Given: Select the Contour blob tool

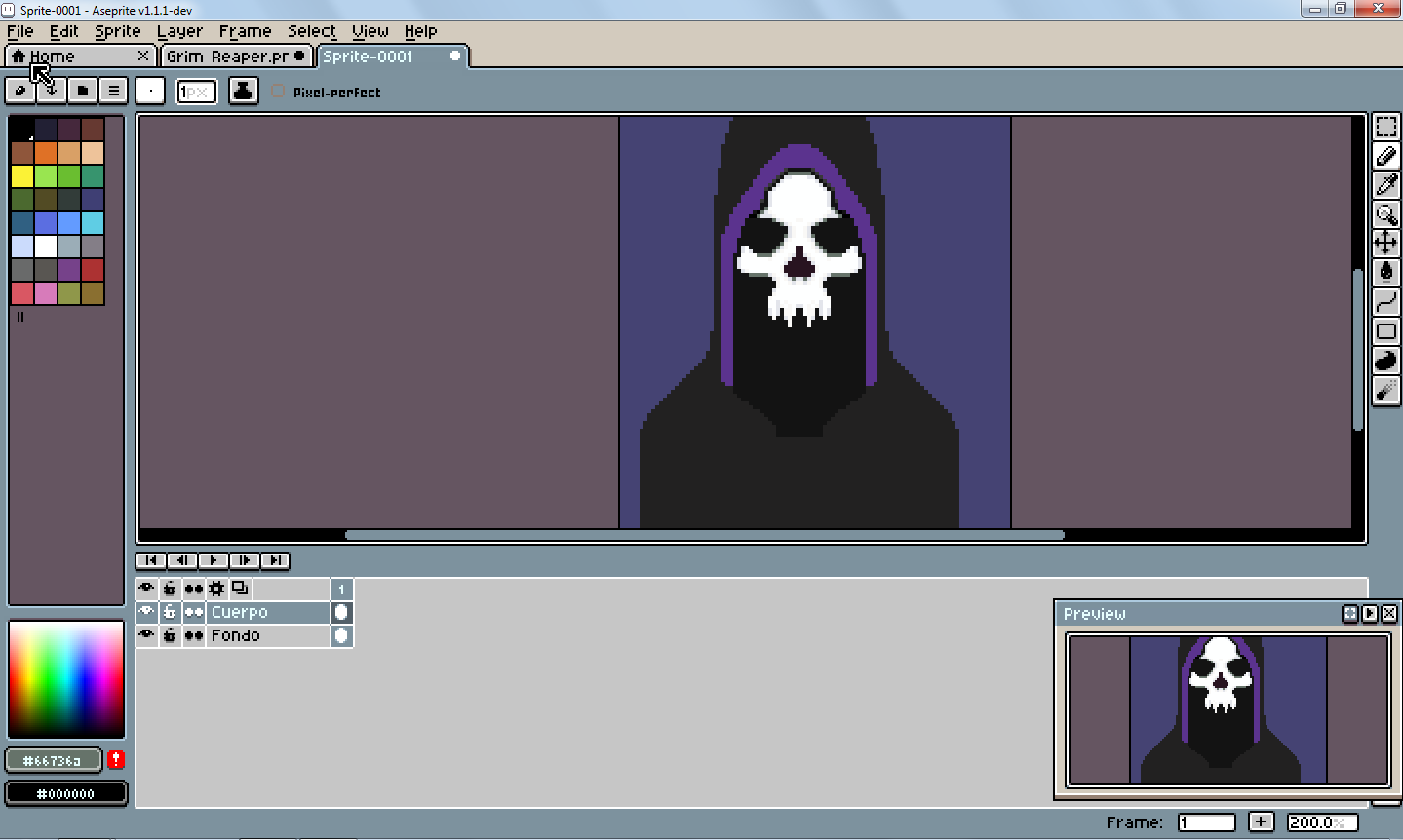Looking at the screenshot, I should (x=1385, y=361).
